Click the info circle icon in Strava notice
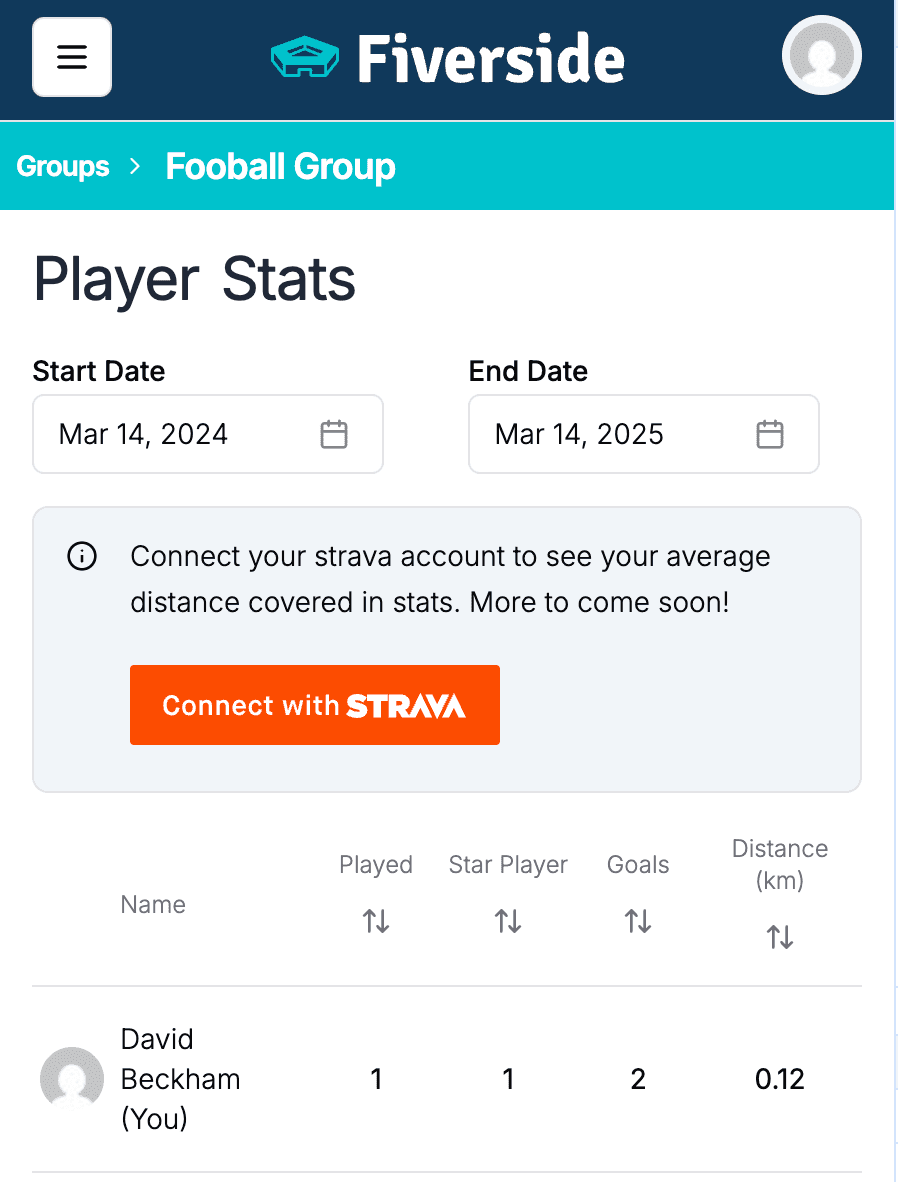Viewport: 898px width, 1182px height. [x=82, y=556]
